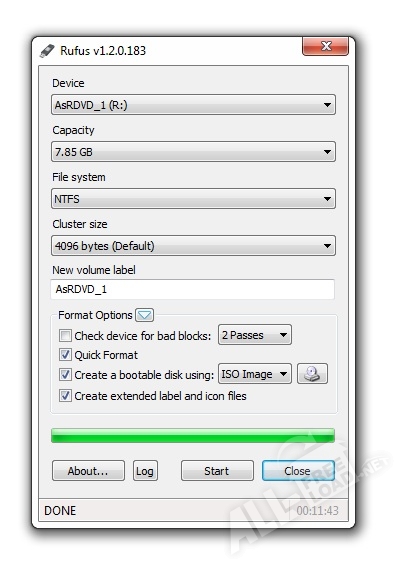Image resolution: width=400 pixels, height=566 pixels.
Task: Click the Start button
Action: click(217, 471)
